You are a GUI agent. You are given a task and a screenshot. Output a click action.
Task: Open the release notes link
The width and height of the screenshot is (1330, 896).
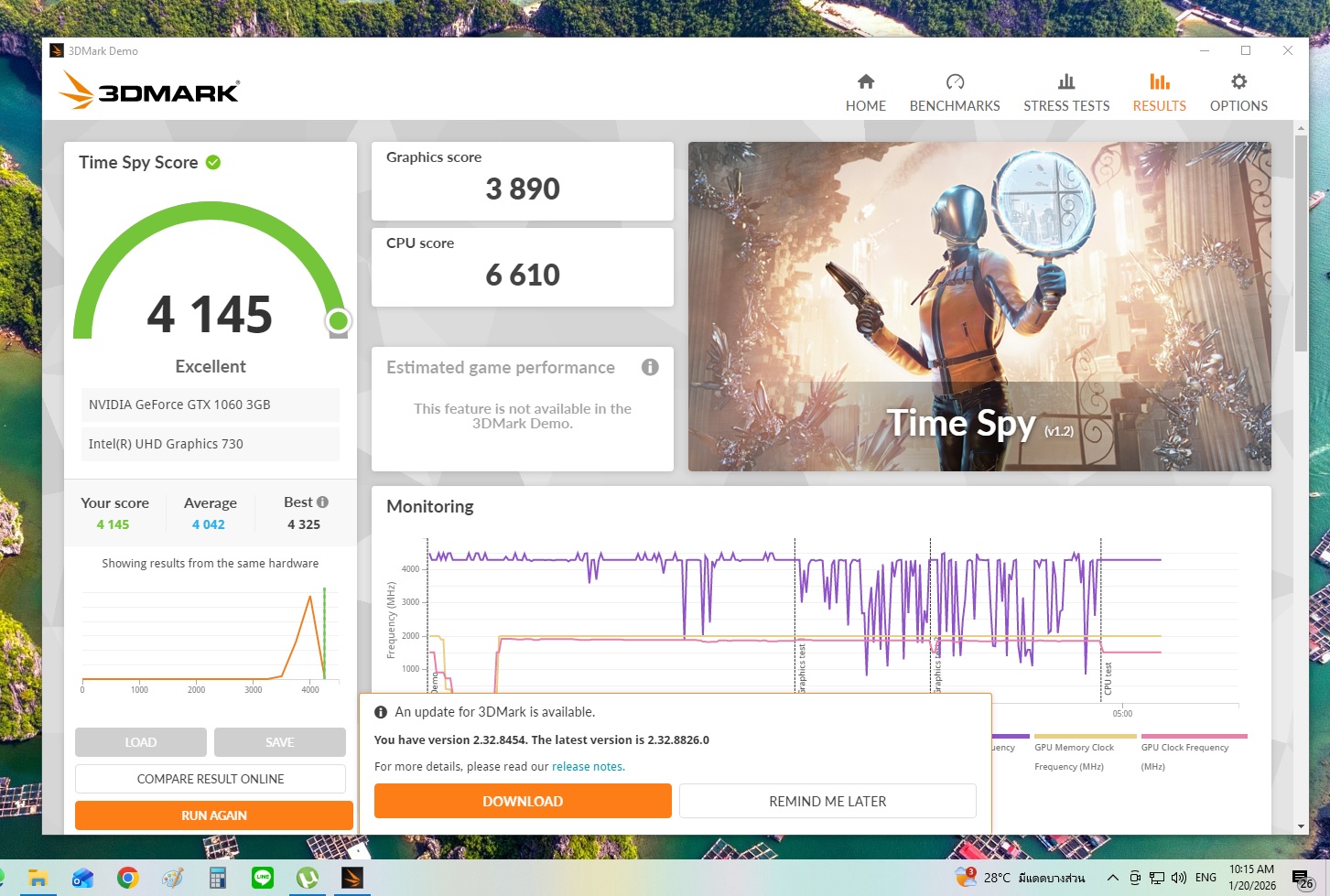coord(588,767)
